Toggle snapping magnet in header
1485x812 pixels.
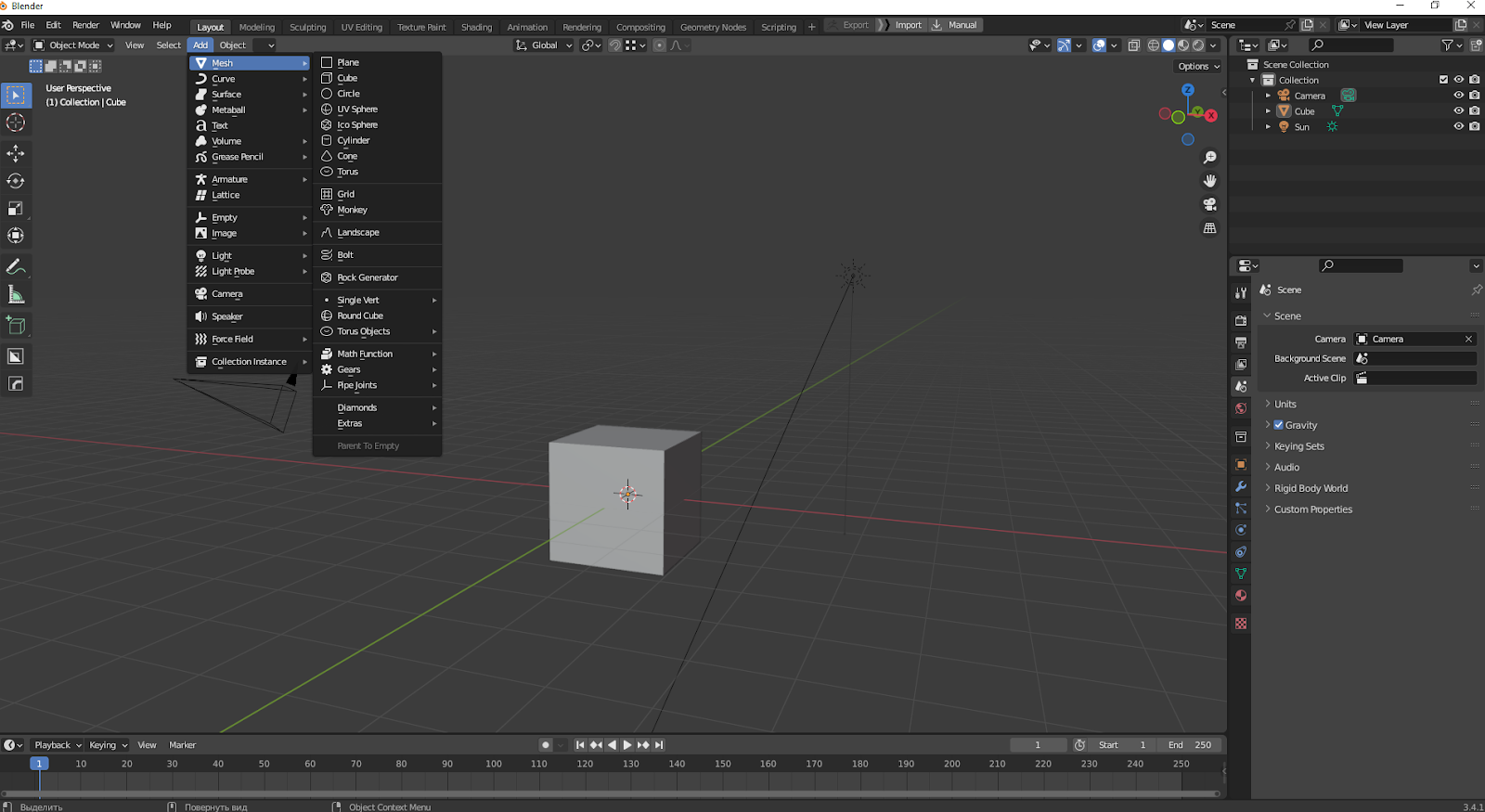click(614, 45)
